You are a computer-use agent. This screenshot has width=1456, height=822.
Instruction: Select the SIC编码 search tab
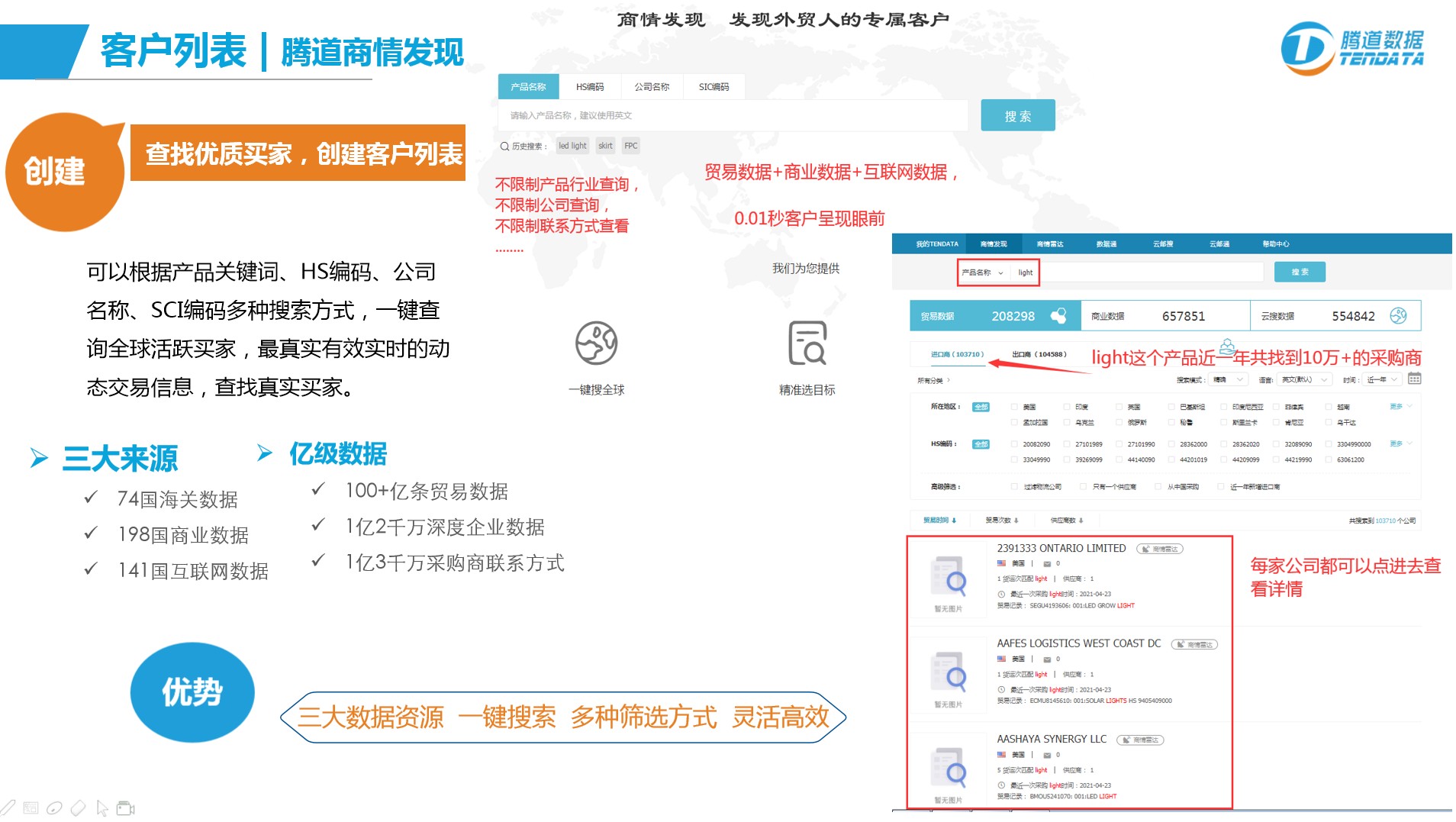pyautogui.click(x=714, y=87)
